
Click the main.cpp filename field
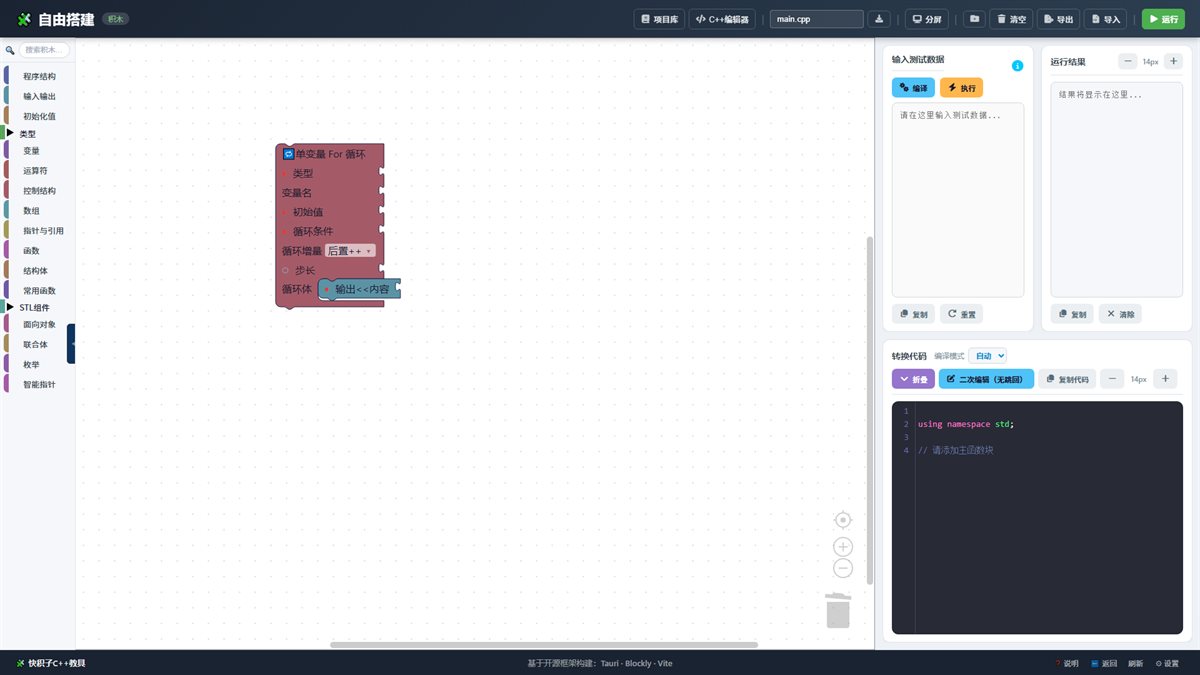pos(817,19)
